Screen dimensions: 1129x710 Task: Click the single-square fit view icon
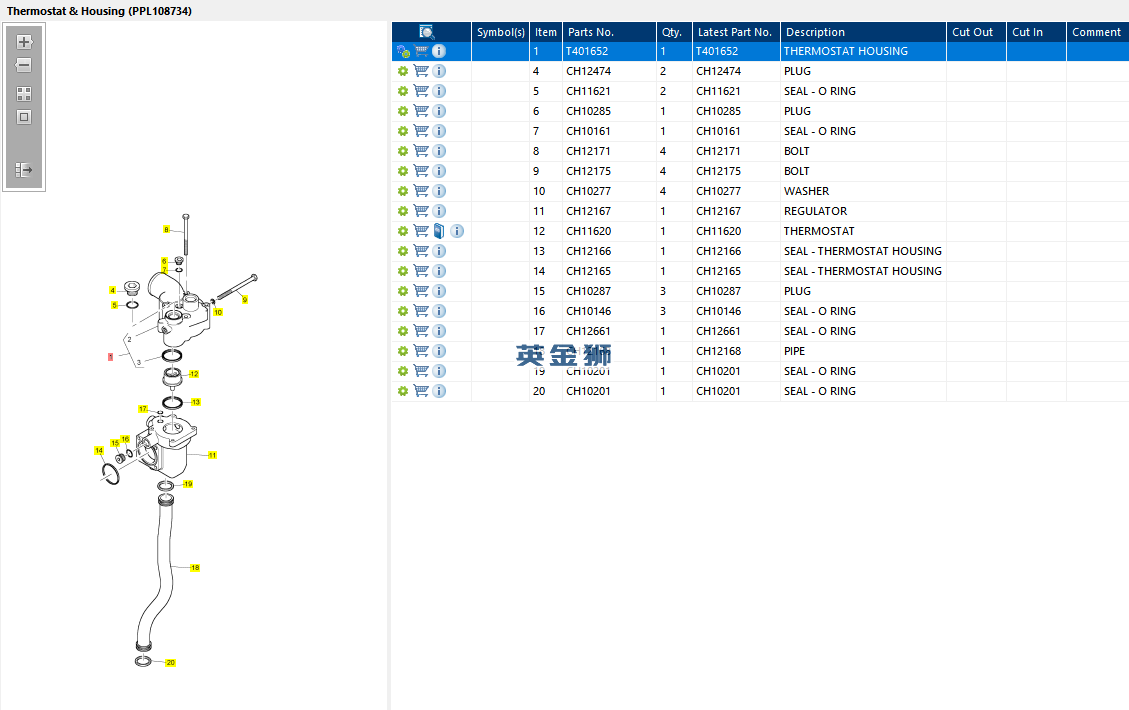tap(24, 117)
